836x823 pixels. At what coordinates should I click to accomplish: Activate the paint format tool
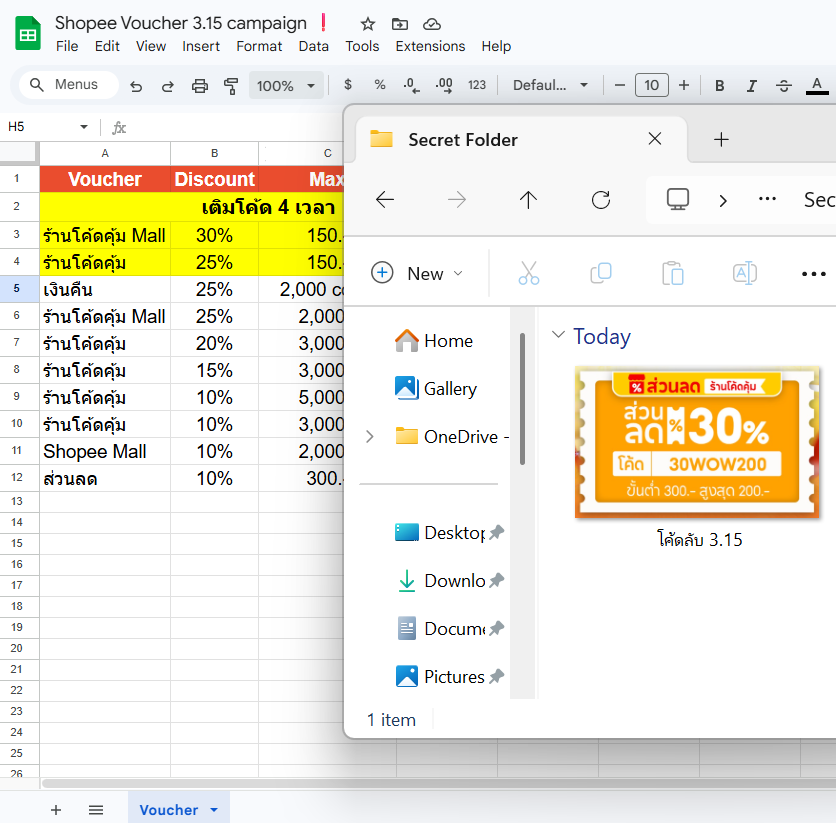231,85
